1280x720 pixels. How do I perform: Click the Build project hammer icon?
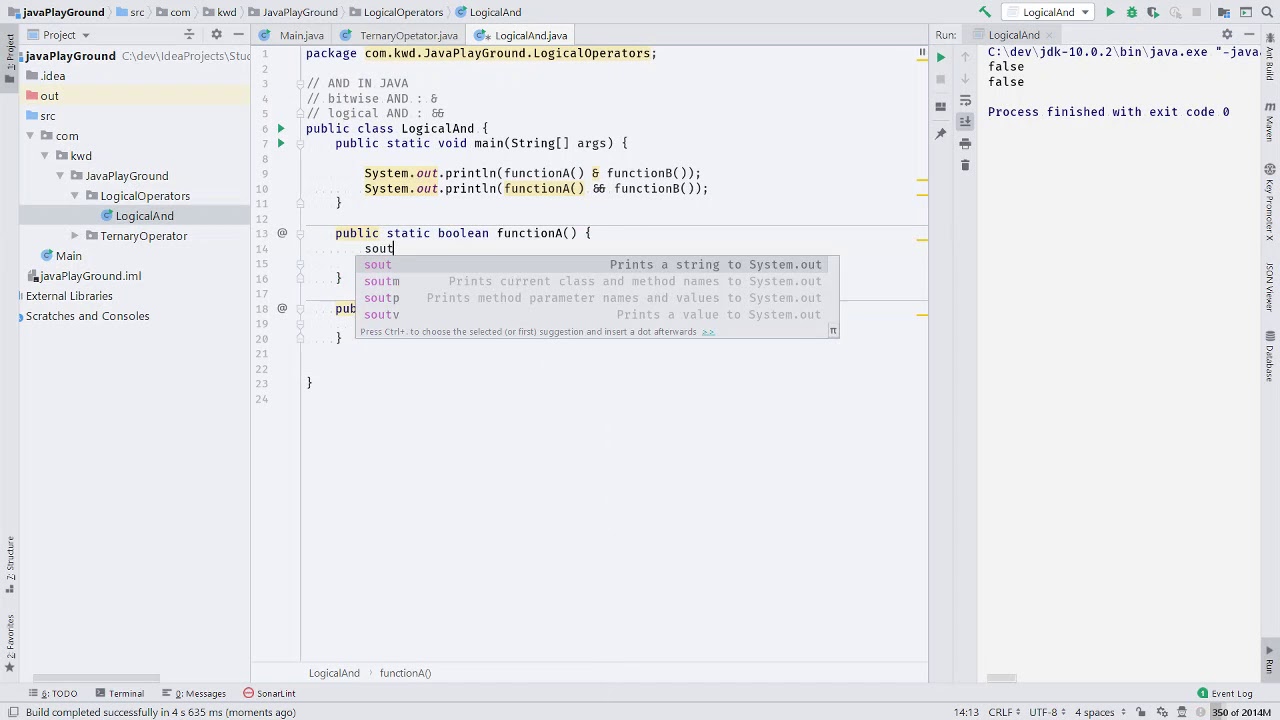985,12
